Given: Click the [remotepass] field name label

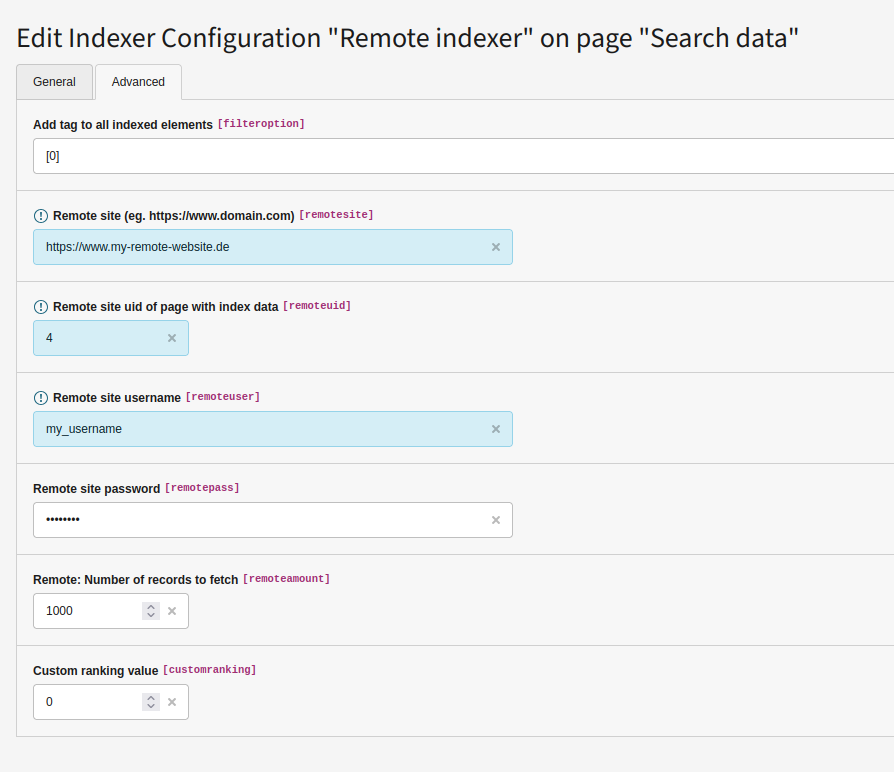Looking at the screenshot, I should 202,488.
